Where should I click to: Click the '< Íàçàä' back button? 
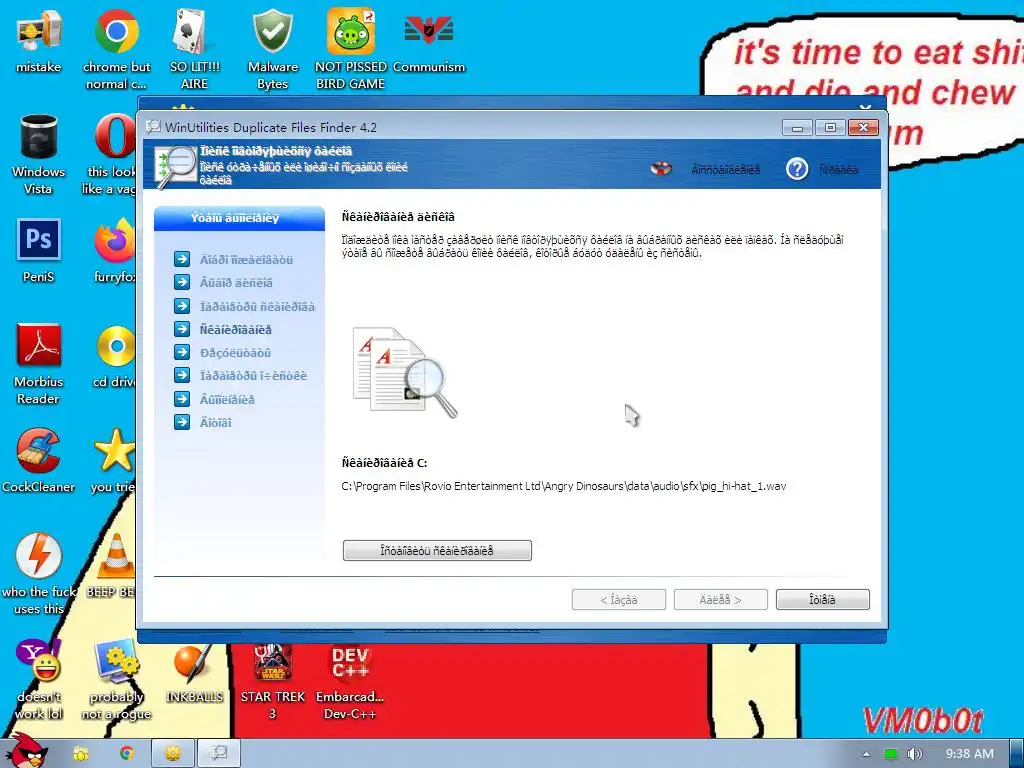point(618,600)
